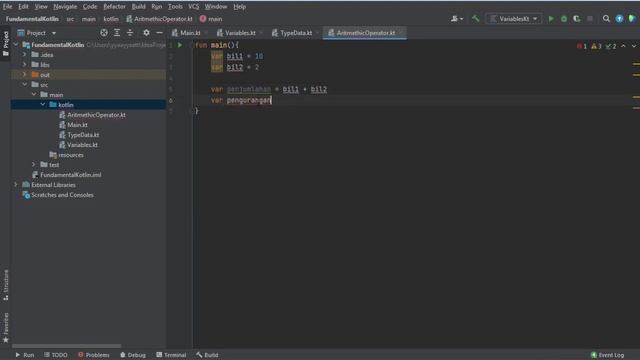Toggle the Project side tab
Image resolution: width=640 pixels, height=360 pixels.
point(5,44)
